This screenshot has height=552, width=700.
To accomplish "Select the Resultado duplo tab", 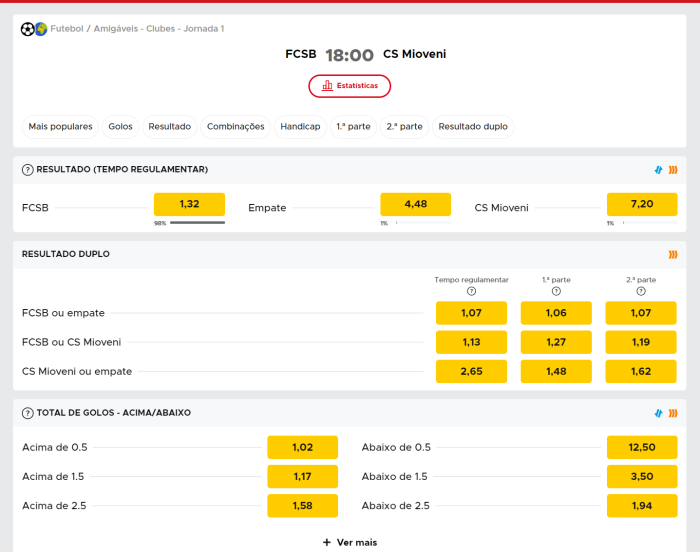I will 473,126.
